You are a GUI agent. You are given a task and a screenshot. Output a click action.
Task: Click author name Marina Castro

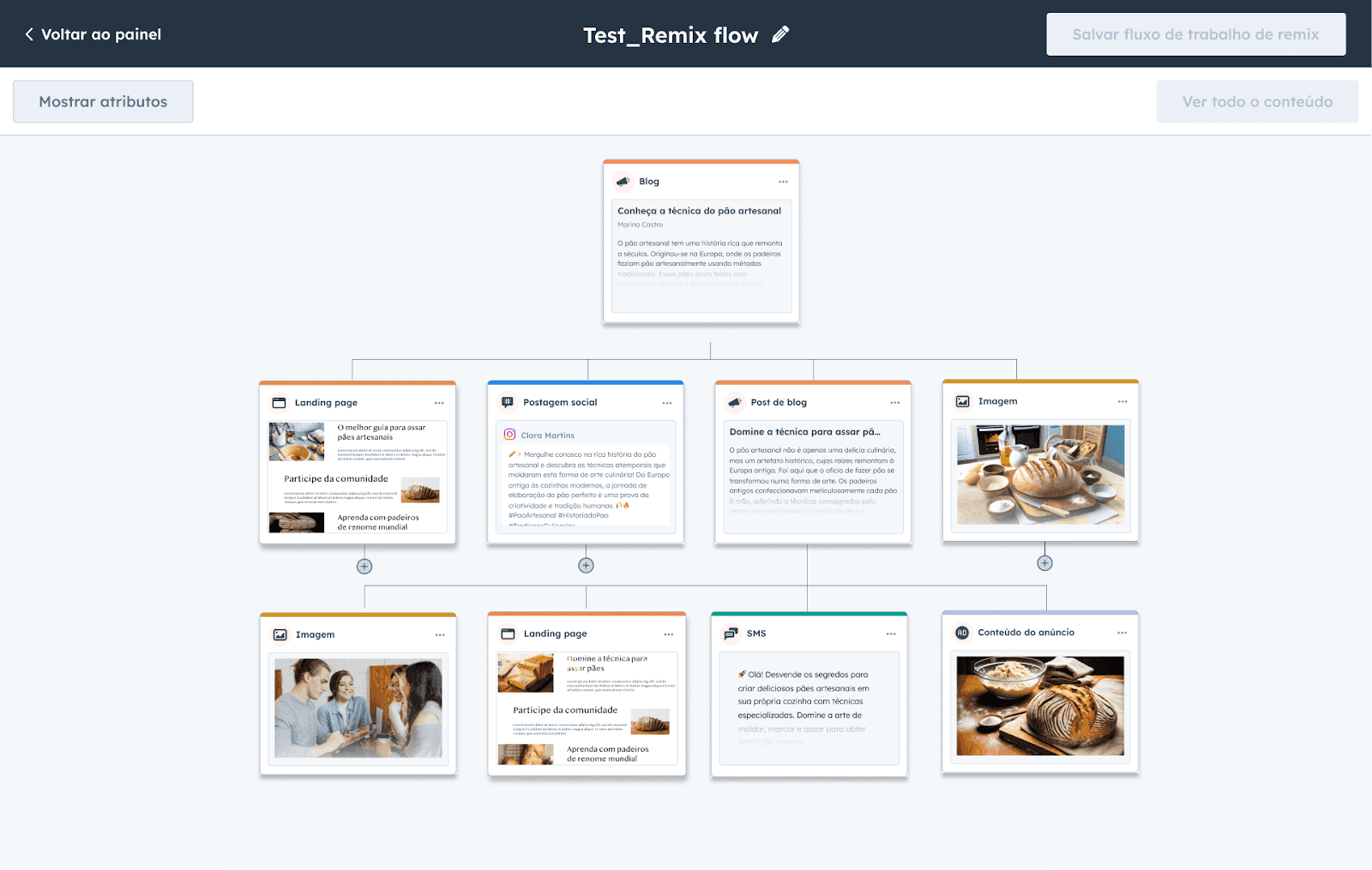(640, 225)
